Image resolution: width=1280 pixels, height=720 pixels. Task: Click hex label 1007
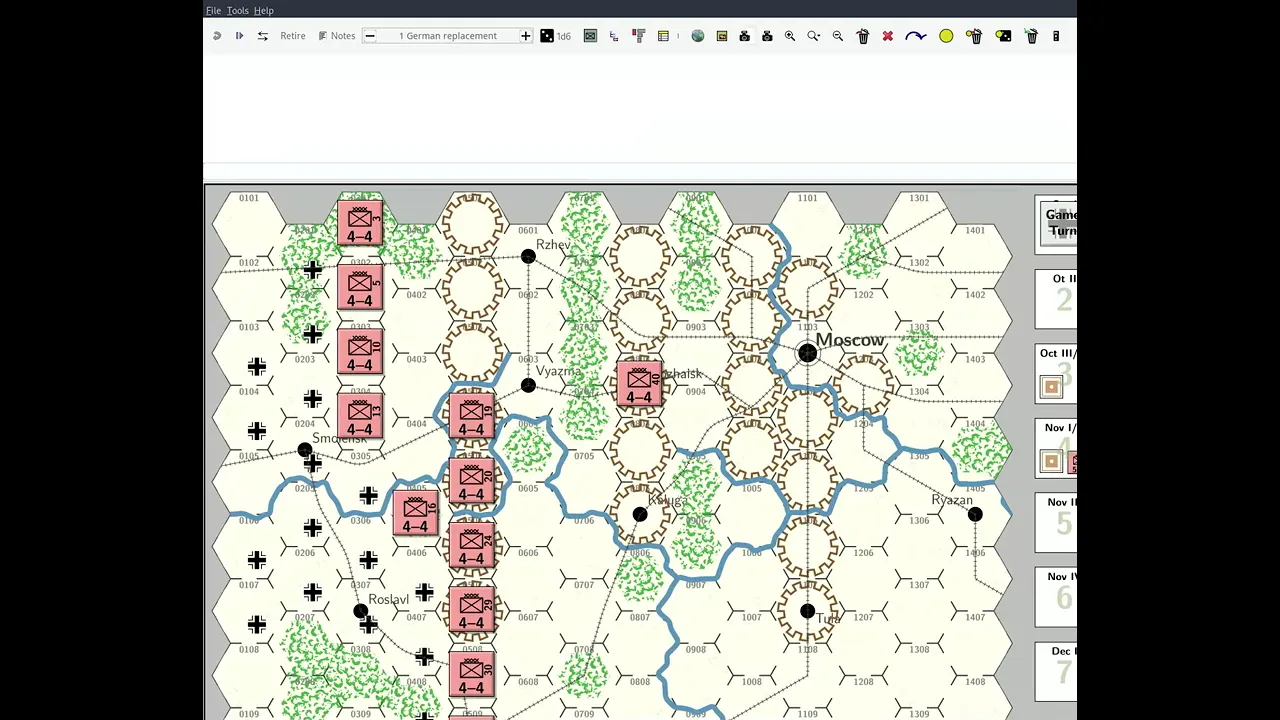751,617
